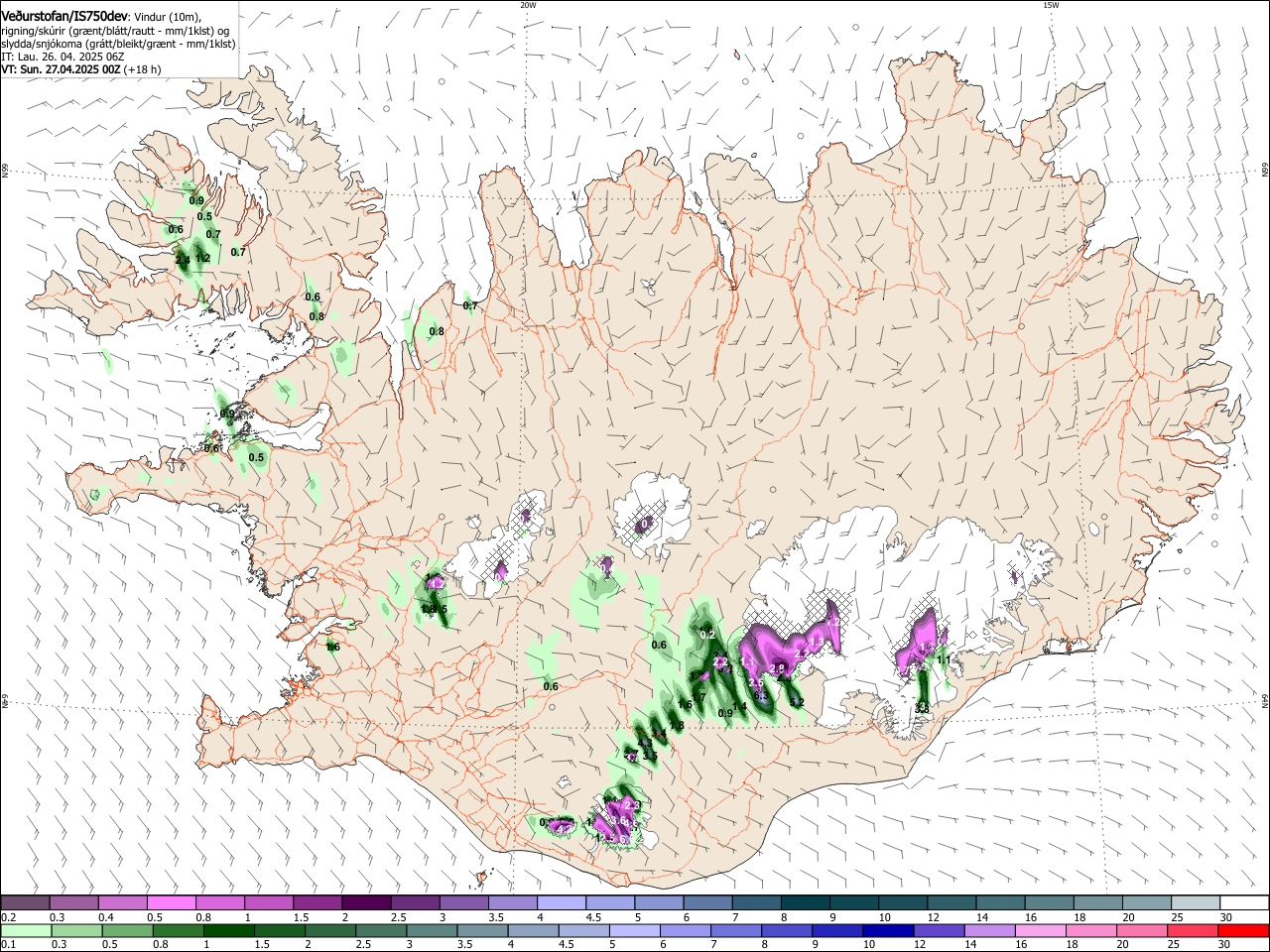Click the white 1.3 snowfall value
This screenshot has width=1270, height=952.
817,642
